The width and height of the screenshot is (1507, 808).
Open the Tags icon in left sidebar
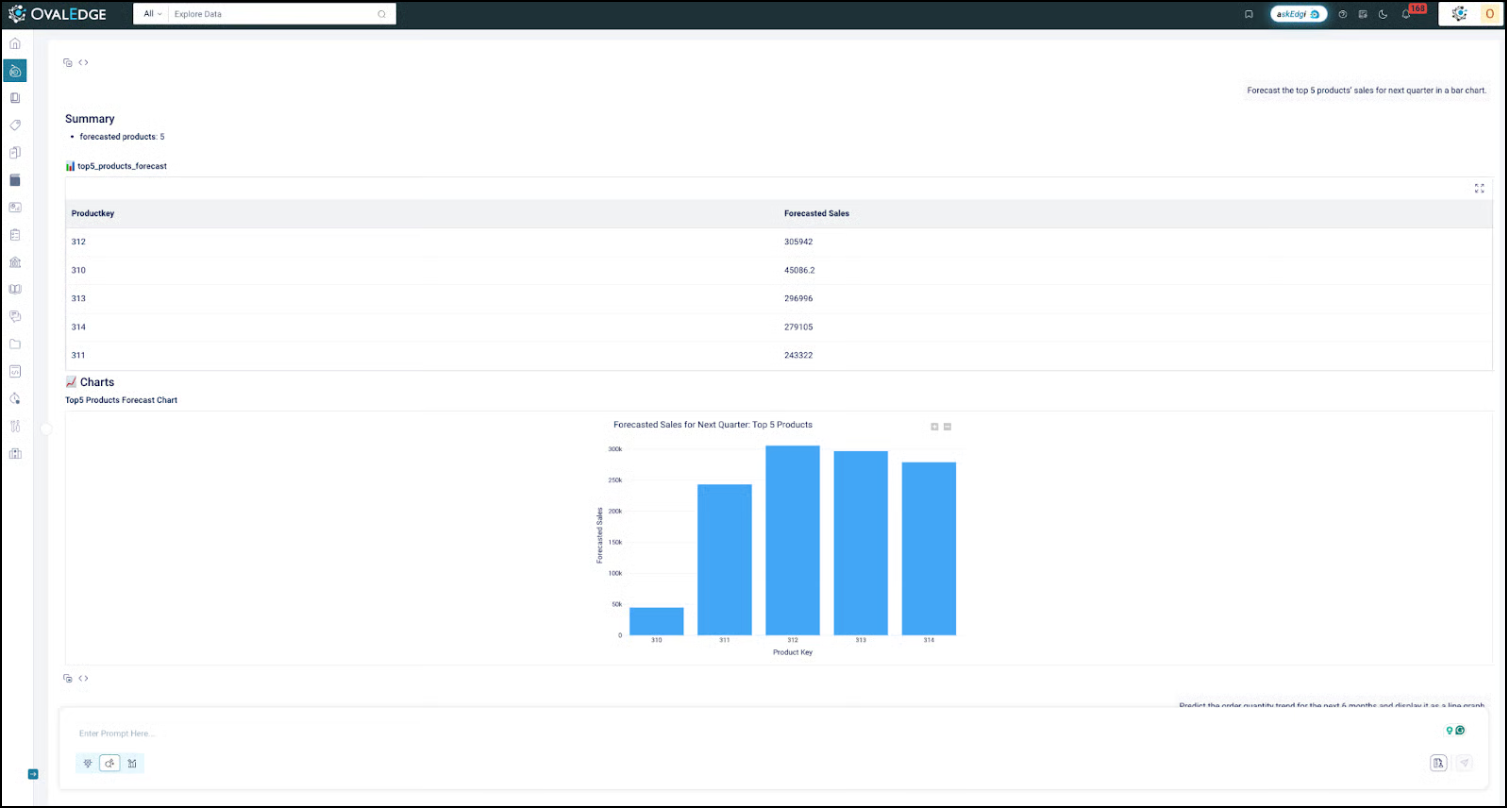15,125
